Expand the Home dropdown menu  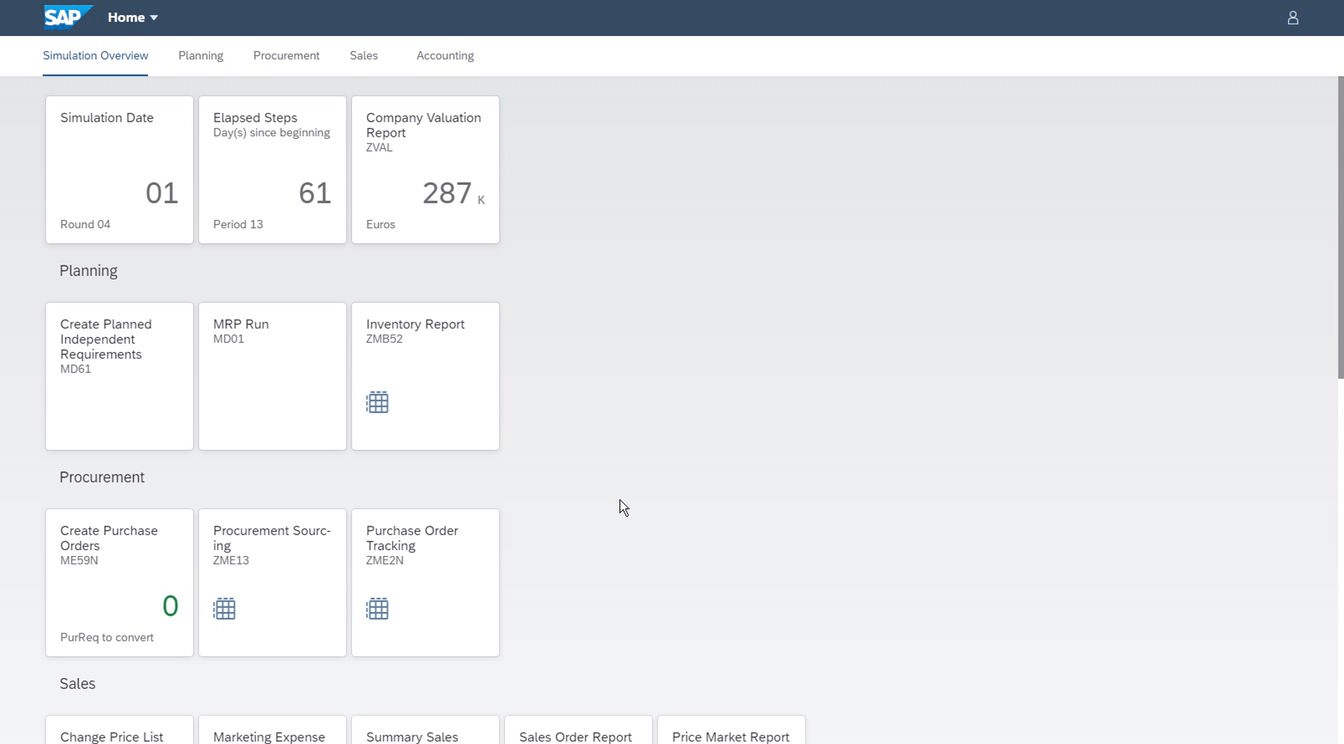(x=133, y=17)
